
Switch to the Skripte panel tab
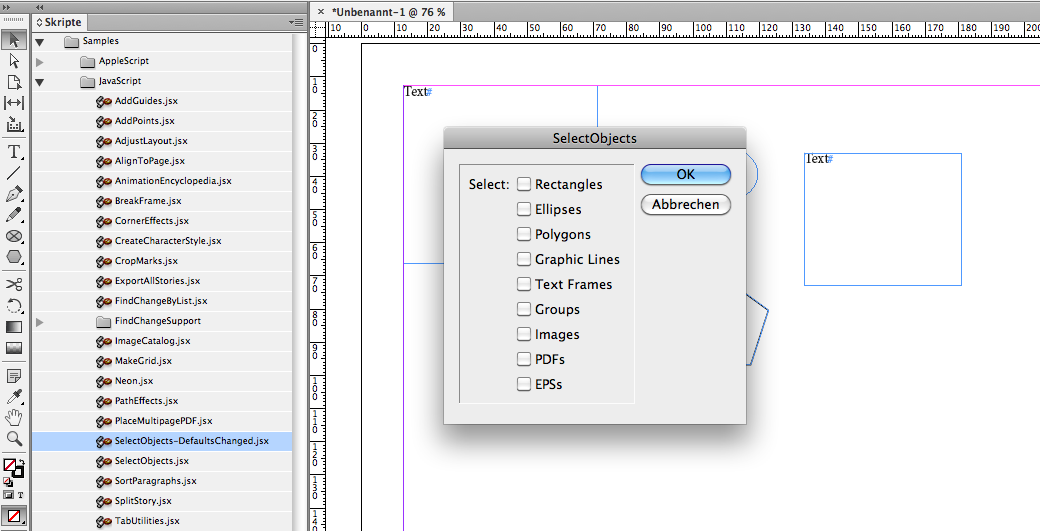59,22
